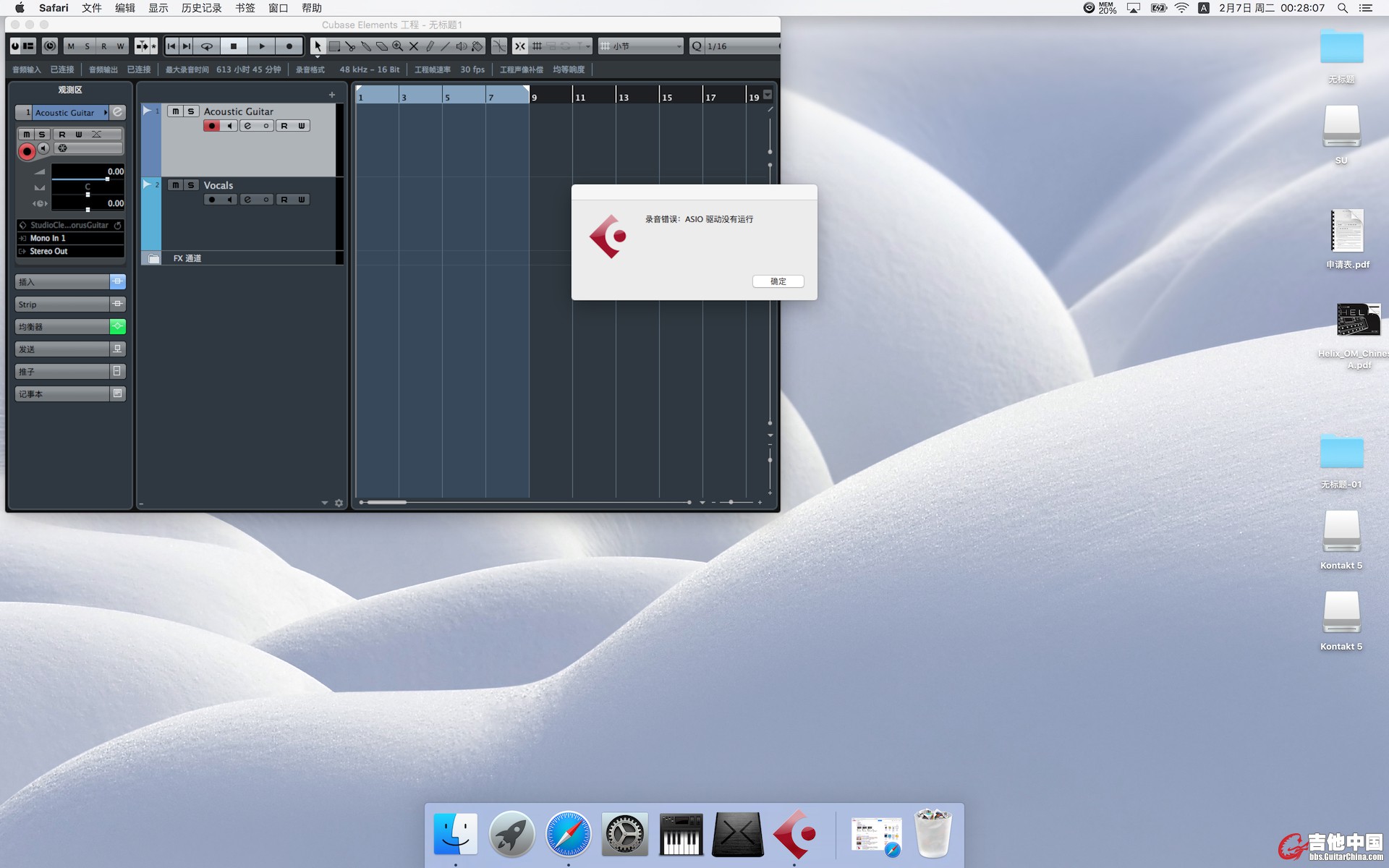Viewport: 1389px width, 868px height.
Task: Select the Mute X tool
Action: 414,46
